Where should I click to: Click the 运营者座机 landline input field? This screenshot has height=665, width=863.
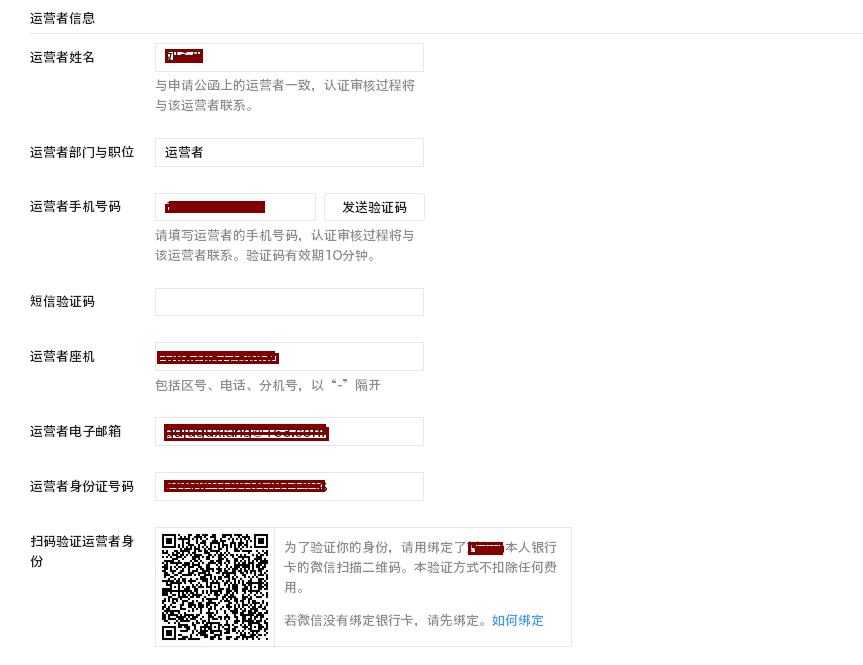(288, 356)
